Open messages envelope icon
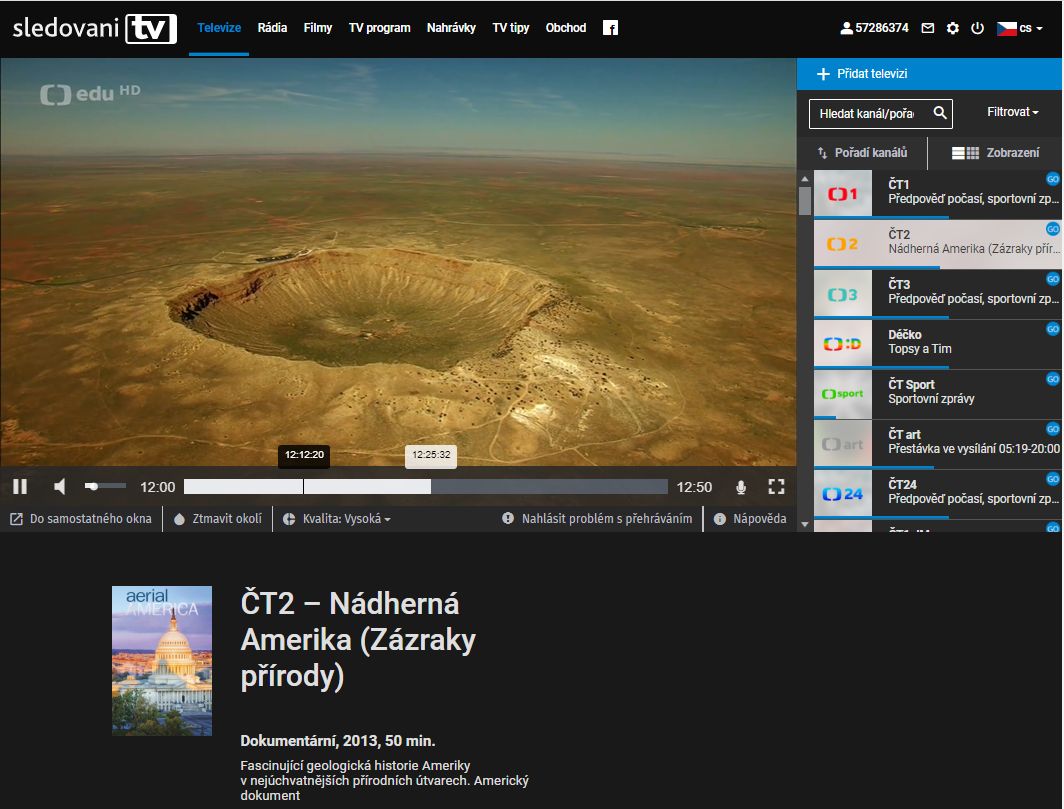 [x=928, y=28]
